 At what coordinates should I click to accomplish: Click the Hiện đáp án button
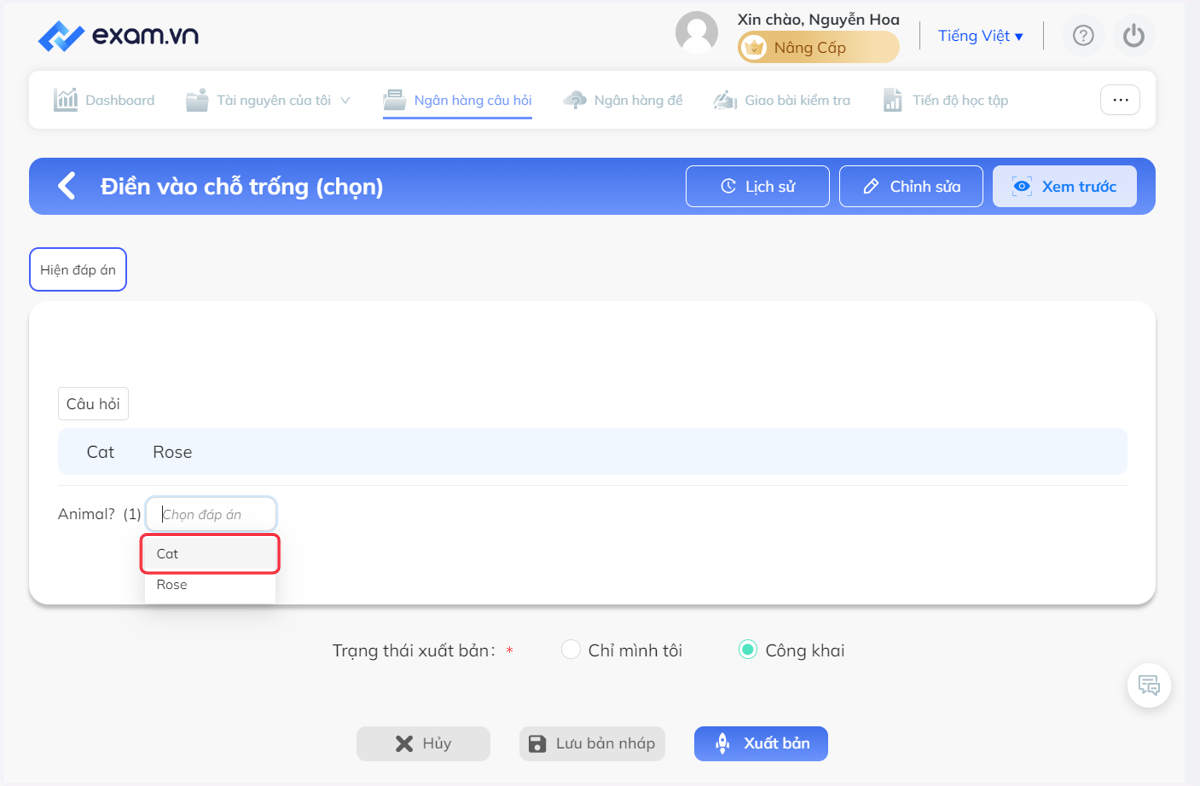coord(78,270)
